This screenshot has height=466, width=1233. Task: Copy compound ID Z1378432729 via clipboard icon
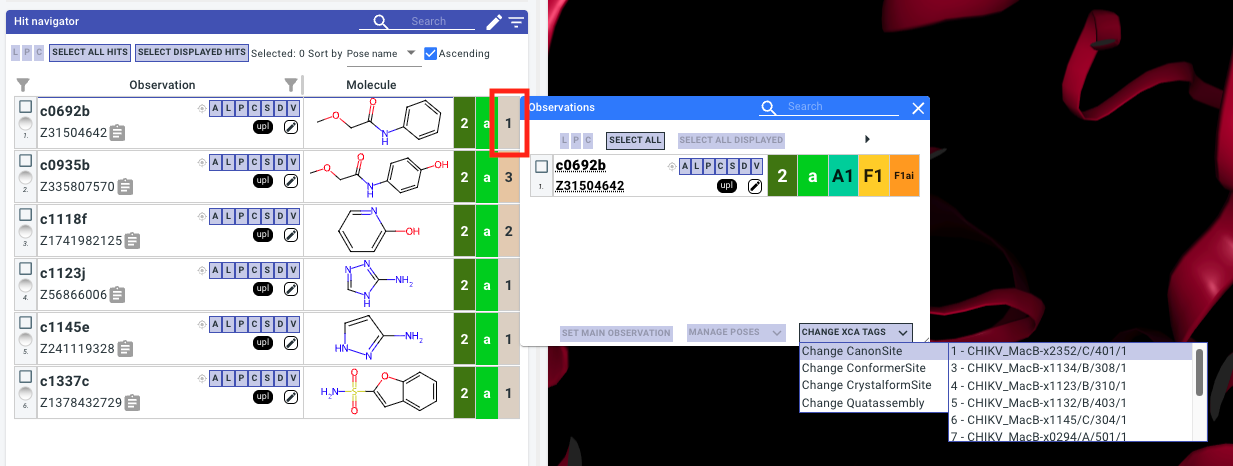tap(133, 402)
